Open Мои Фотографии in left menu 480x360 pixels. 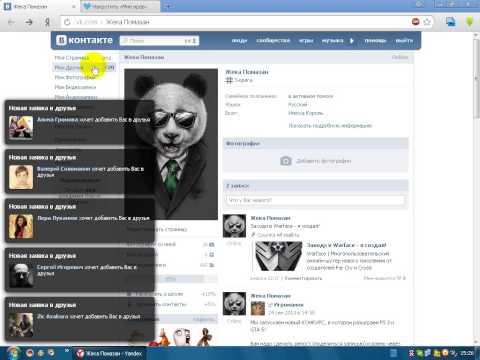[75, 77]
